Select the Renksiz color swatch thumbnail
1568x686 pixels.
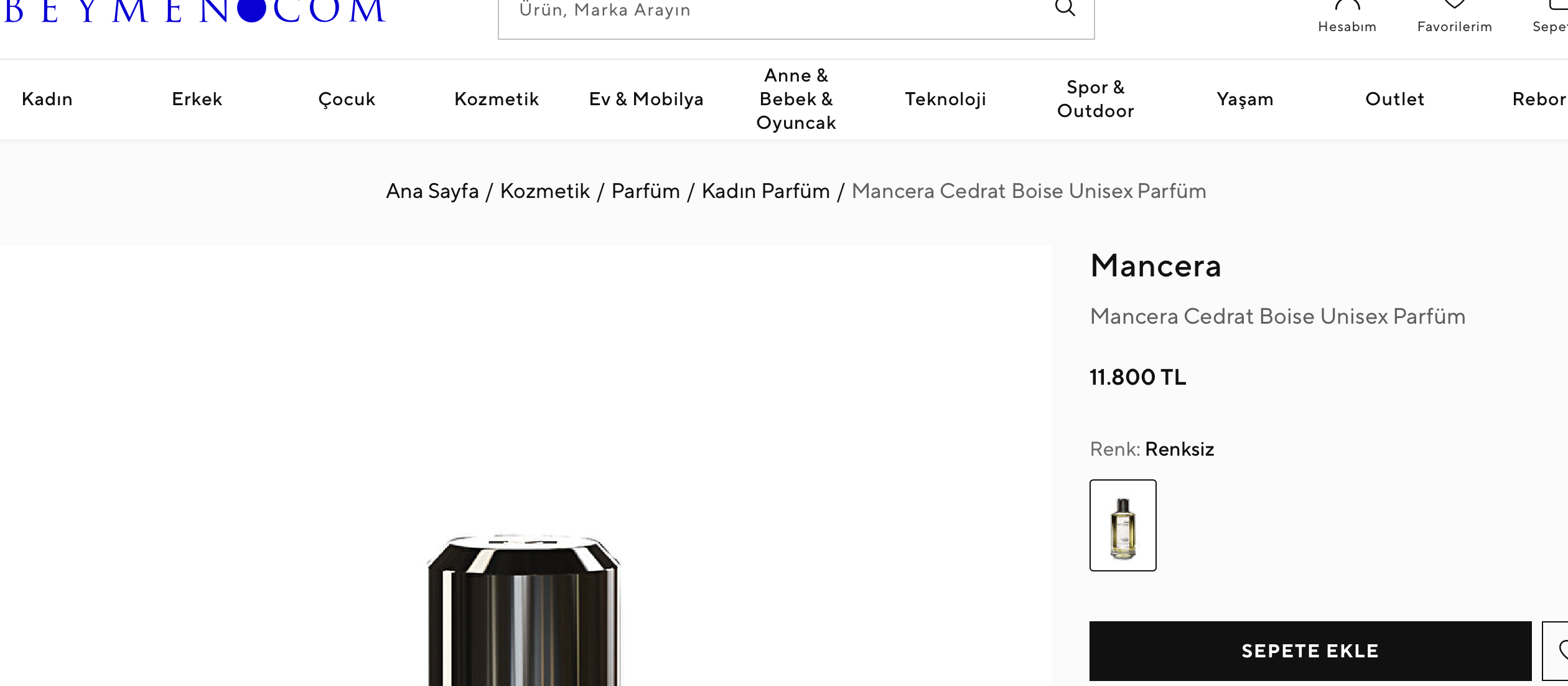[1123, 525]
